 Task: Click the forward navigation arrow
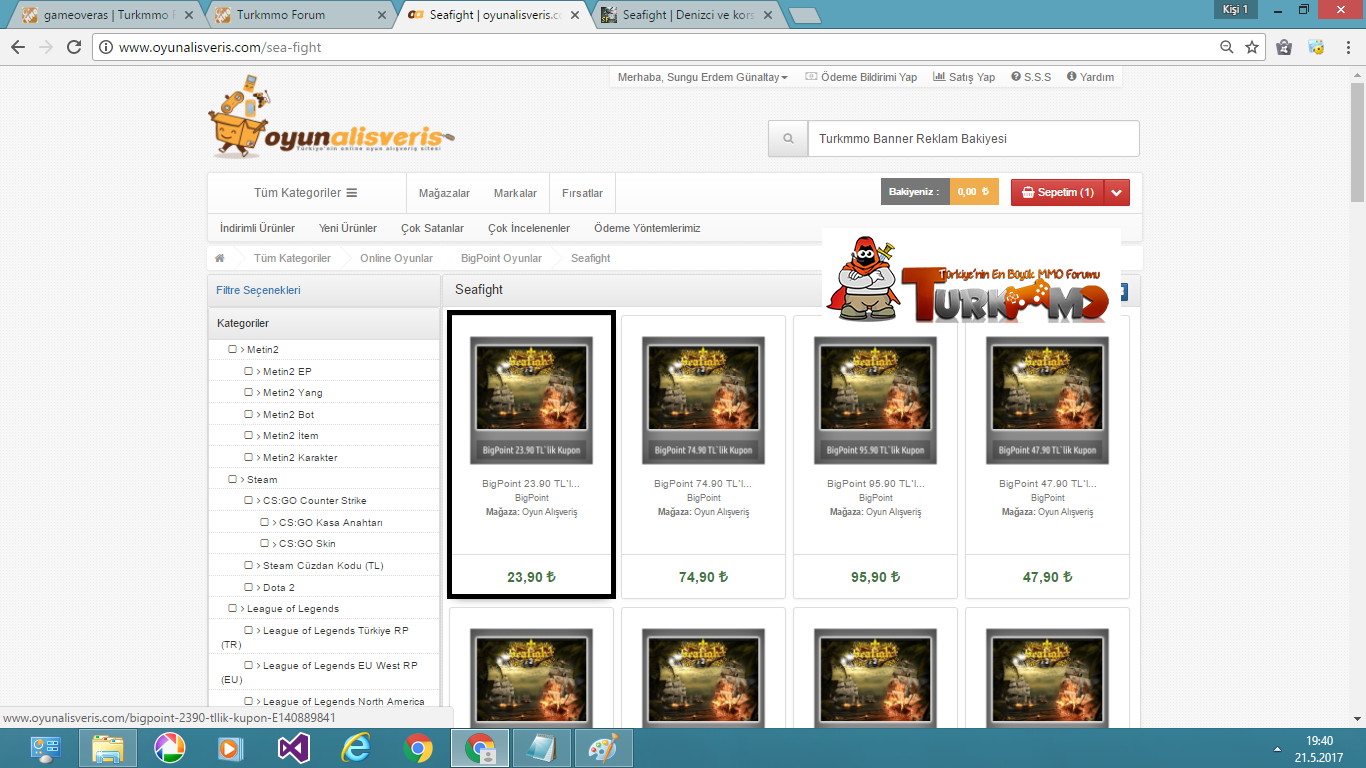46,47
